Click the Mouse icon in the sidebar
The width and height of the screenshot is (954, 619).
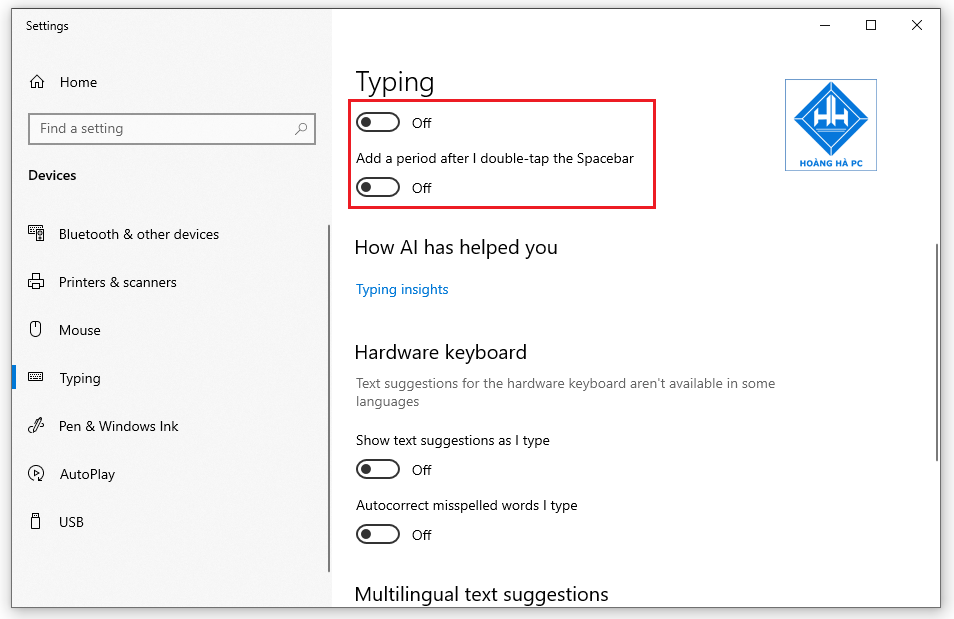click(x=36, y=330)
